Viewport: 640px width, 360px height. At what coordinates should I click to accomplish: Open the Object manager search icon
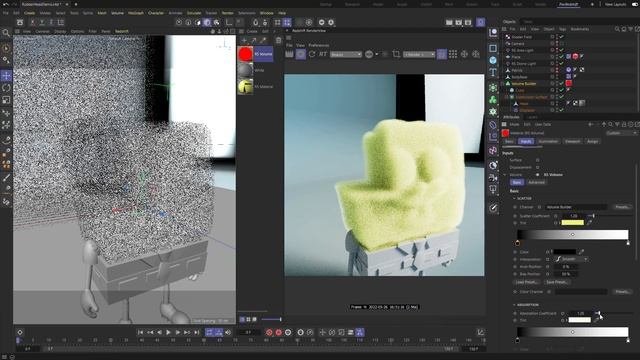pyautogui.click(x=617, y=29)
